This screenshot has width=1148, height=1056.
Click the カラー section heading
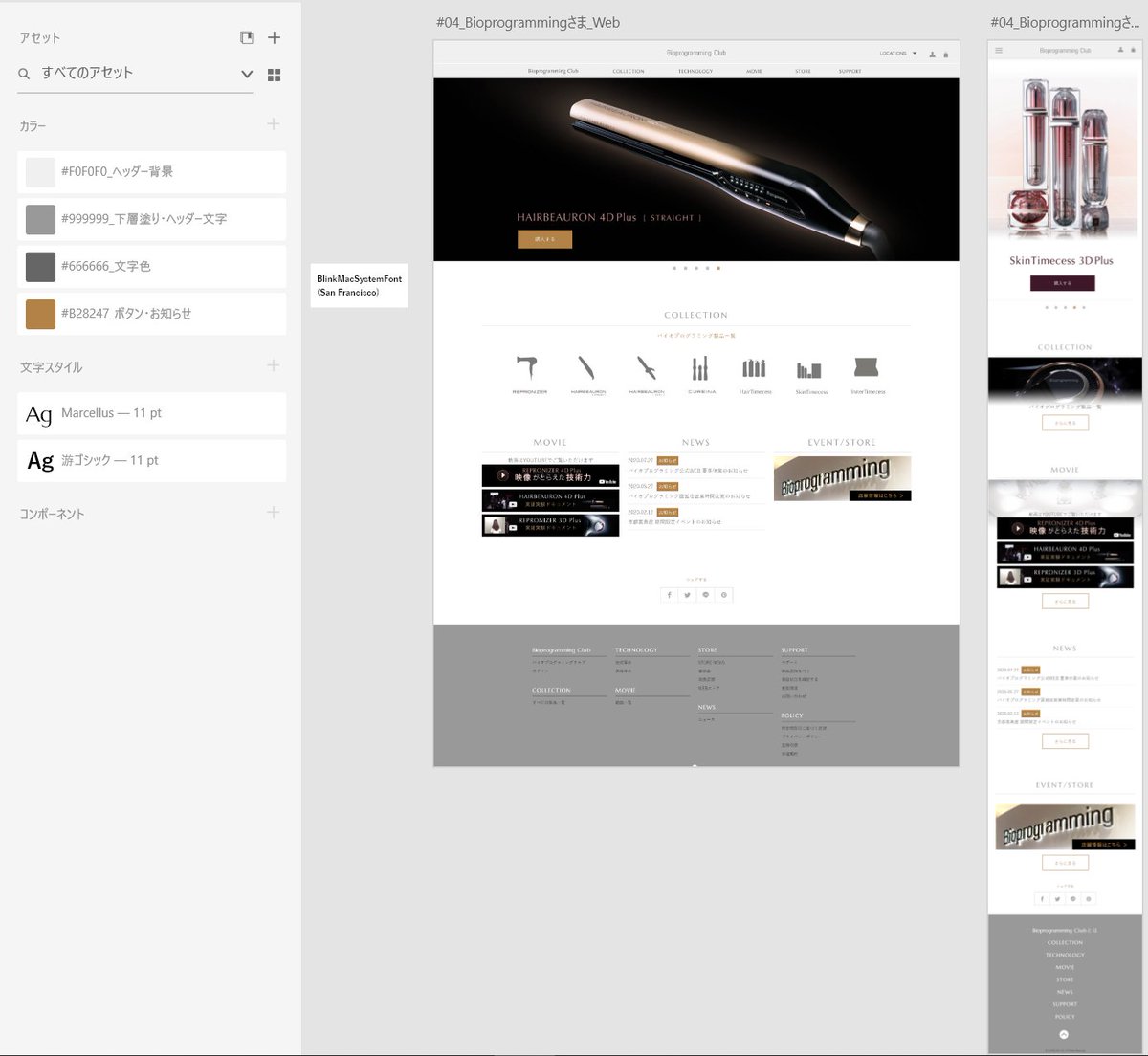click(33, 126)
